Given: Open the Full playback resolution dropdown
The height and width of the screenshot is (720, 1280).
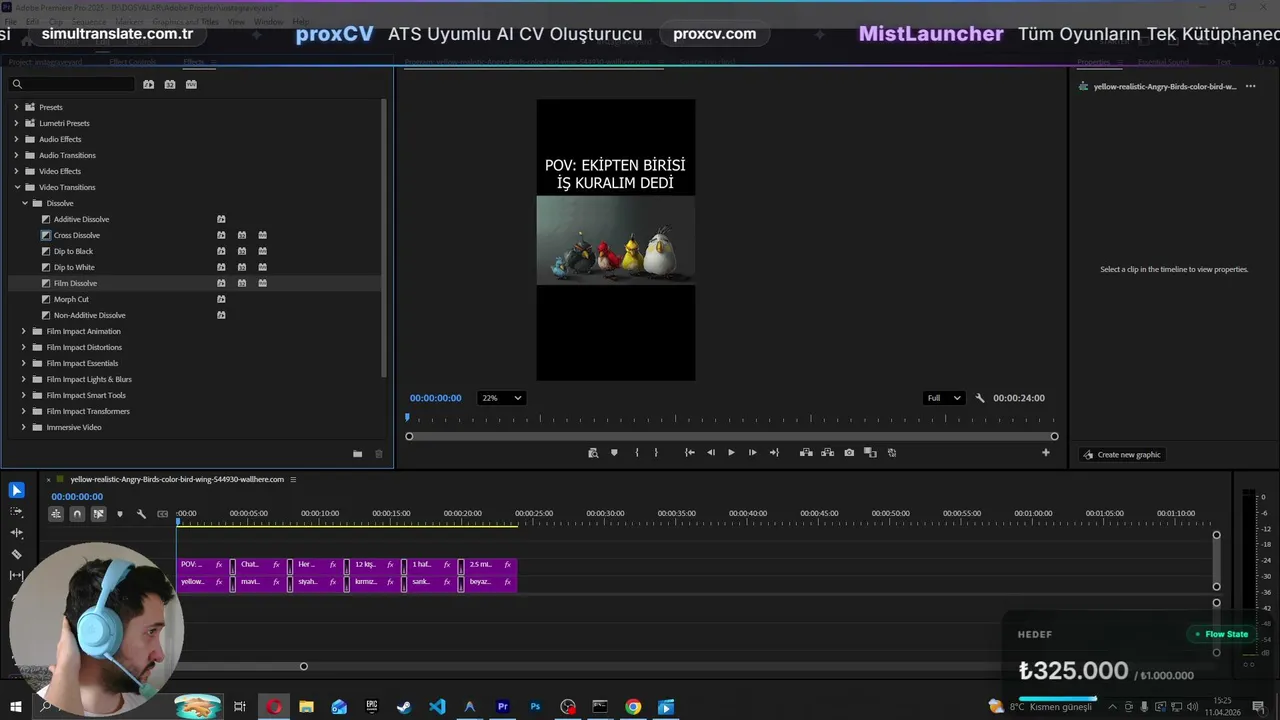Looking at the screenshot, I should pyautogui.click(x=943, y=398).
